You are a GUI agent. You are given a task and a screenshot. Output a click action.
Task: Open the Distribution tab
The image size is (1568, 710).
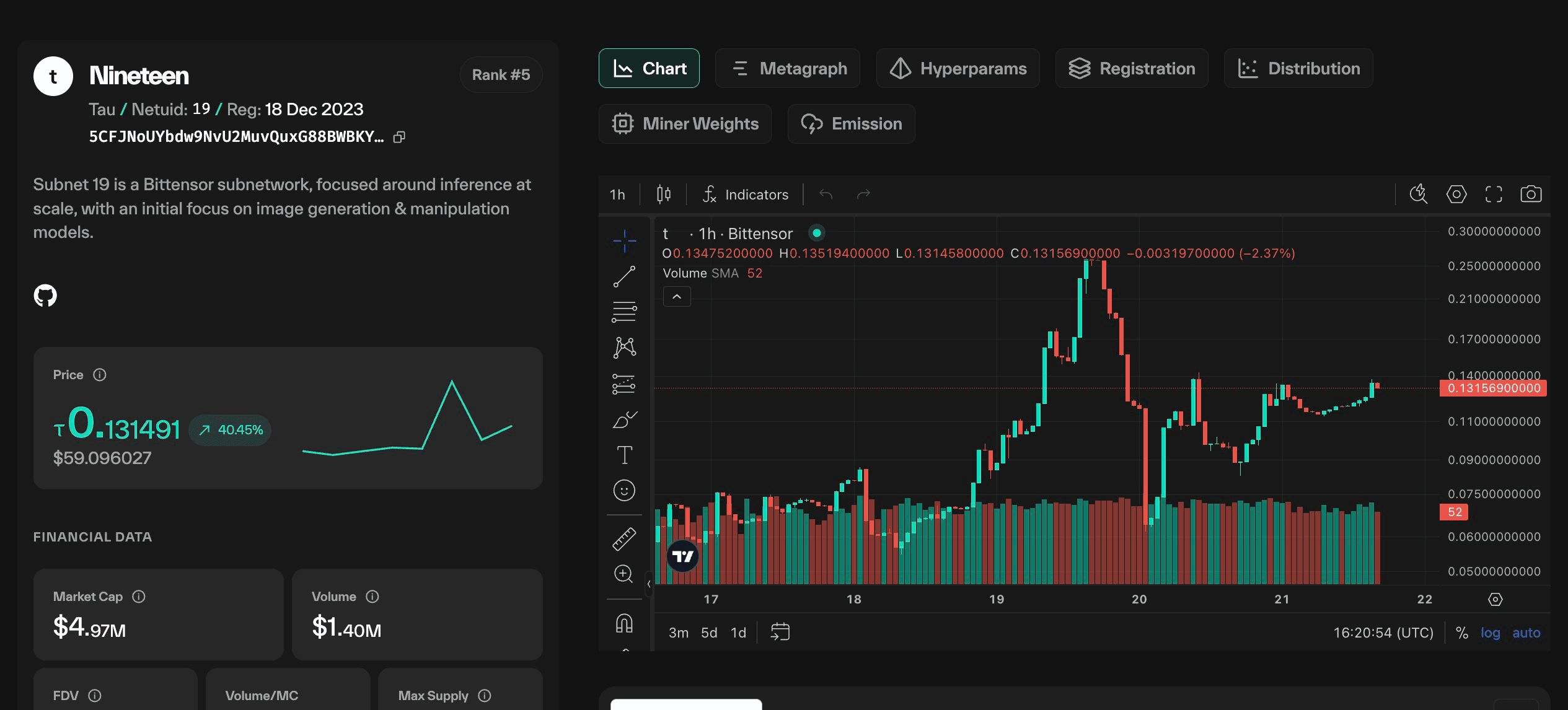[1298, 68]
